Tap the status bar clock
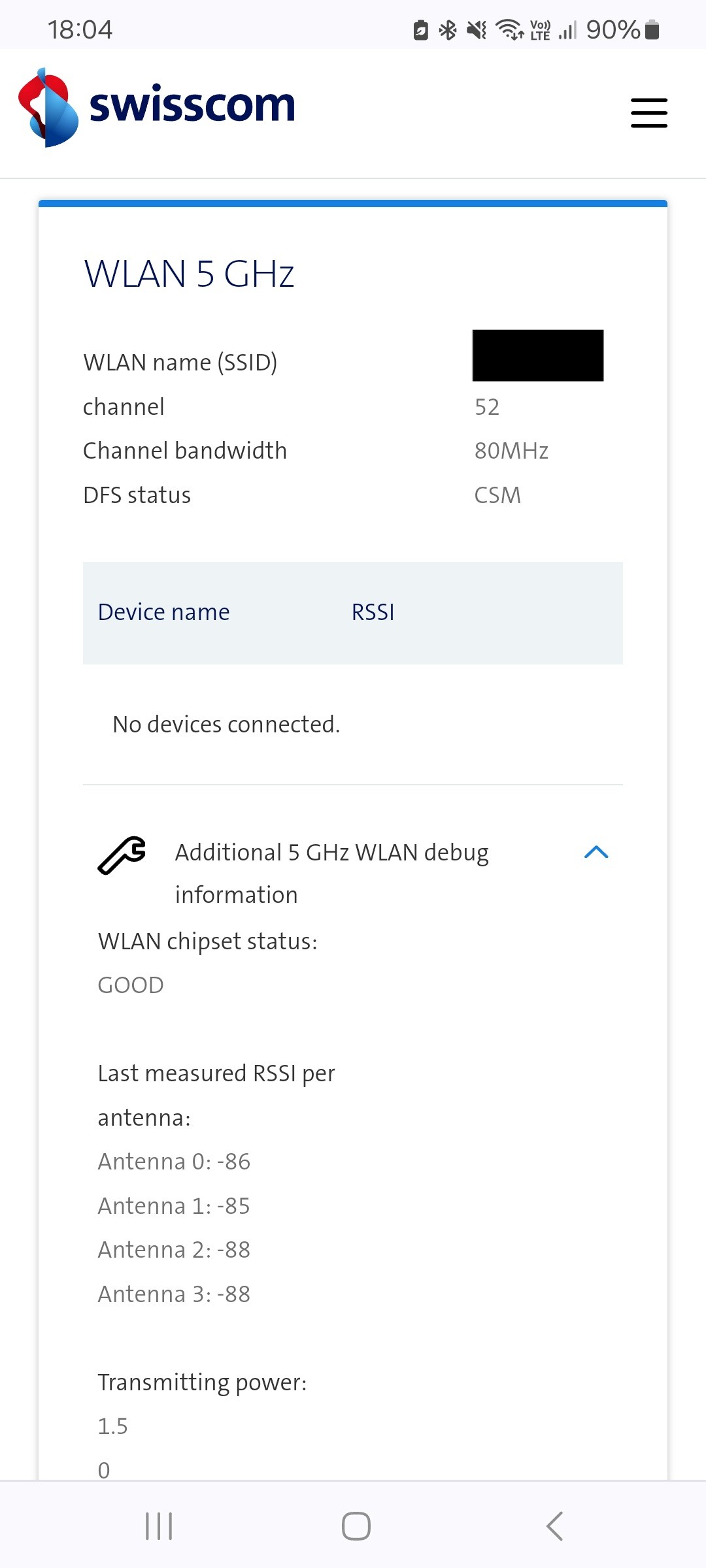 coord(80,29)
